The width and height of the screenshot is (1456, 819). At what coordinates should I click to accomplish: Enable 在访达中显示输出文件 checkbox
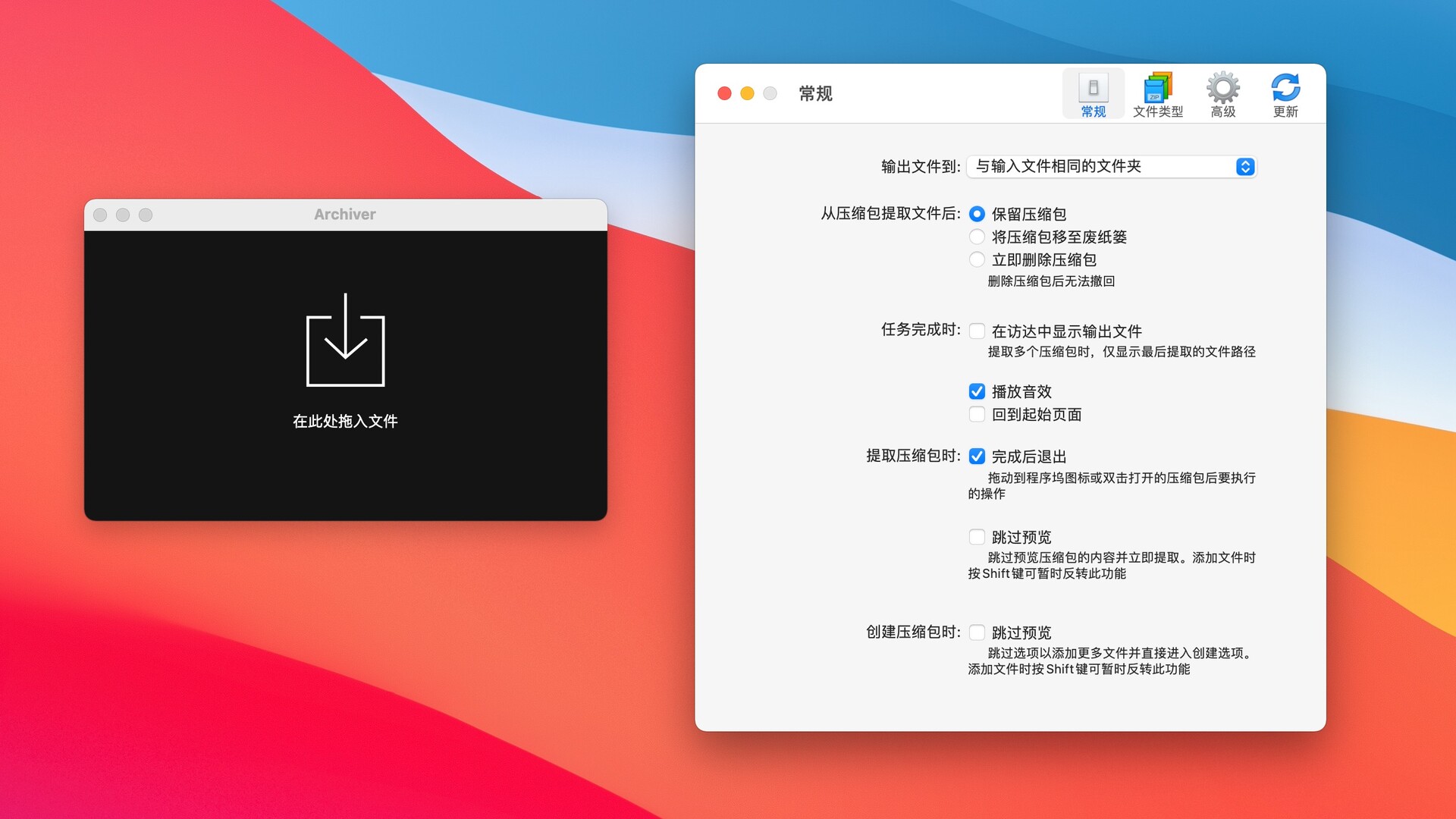[x=977, y=331]
